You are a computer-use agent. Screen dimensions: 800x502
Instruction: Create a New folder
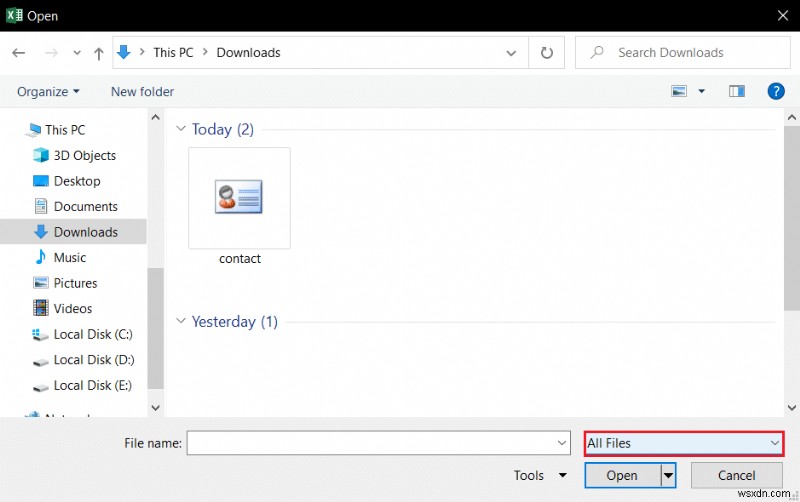pyautogui.click(x=142, y=92)
